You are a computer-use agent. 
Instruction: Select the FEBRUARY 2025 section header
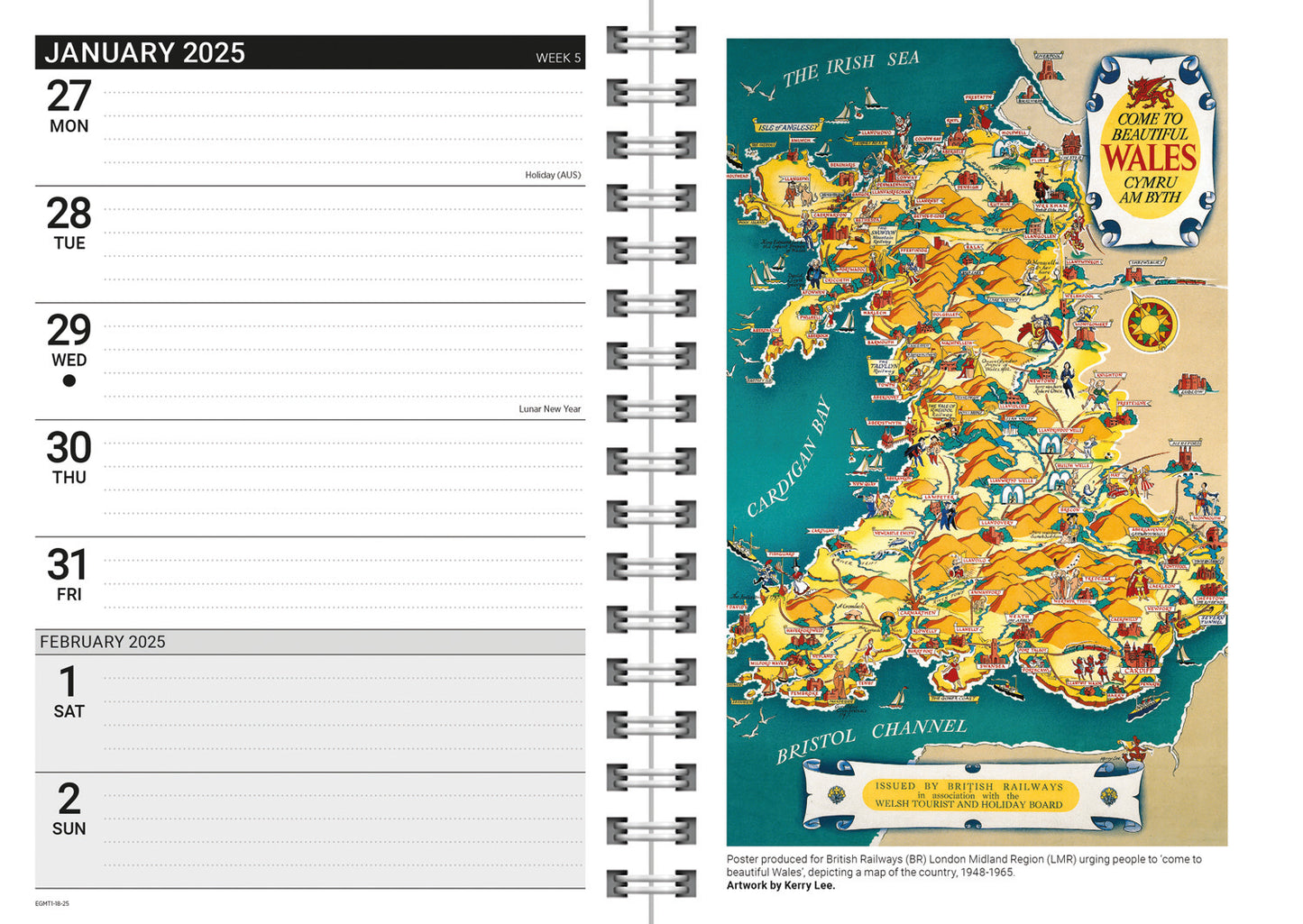point(103,642)
